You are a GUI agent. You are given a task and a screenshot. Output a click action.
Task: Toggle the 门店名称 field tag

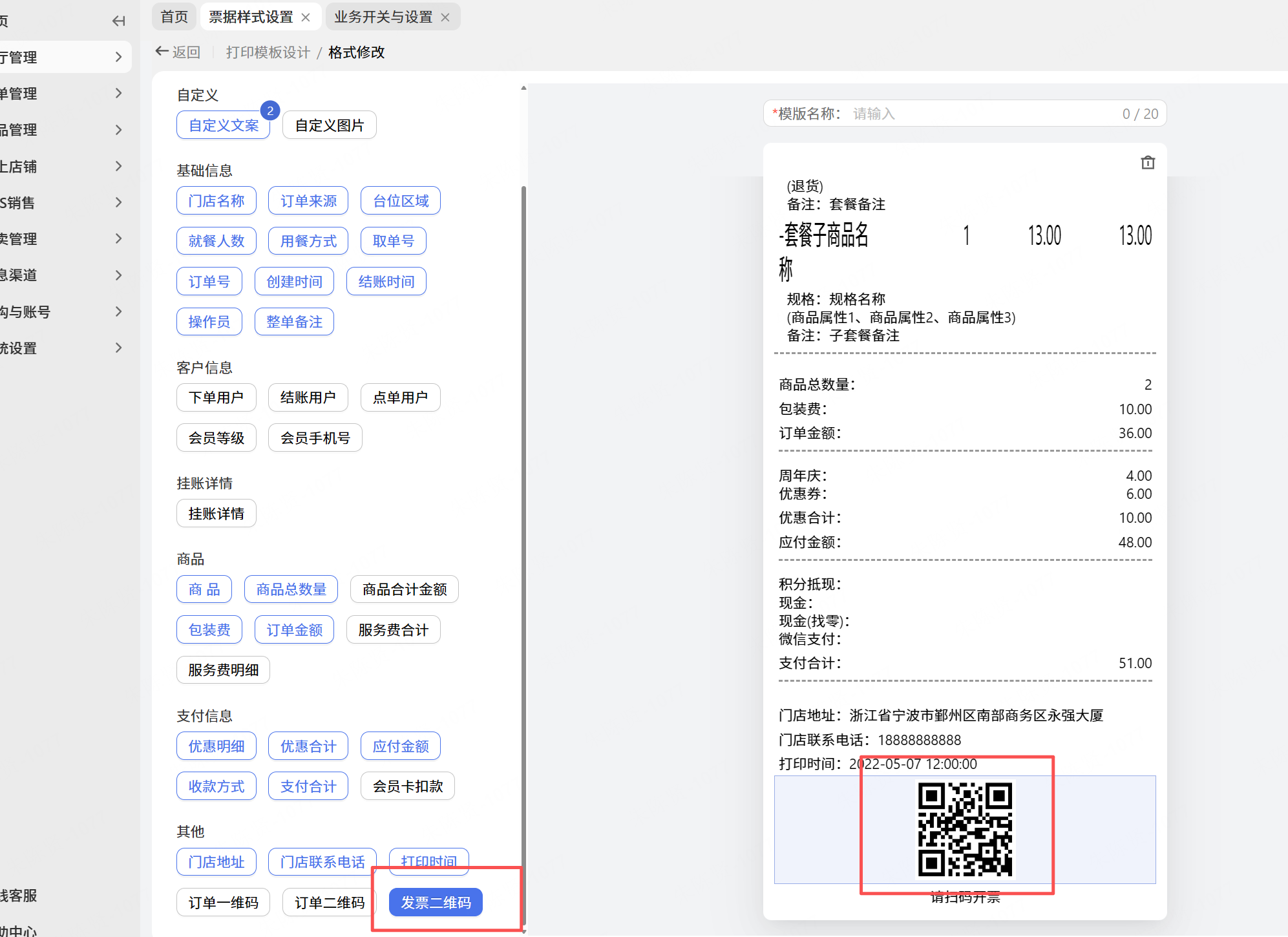[x=216, y=201]
